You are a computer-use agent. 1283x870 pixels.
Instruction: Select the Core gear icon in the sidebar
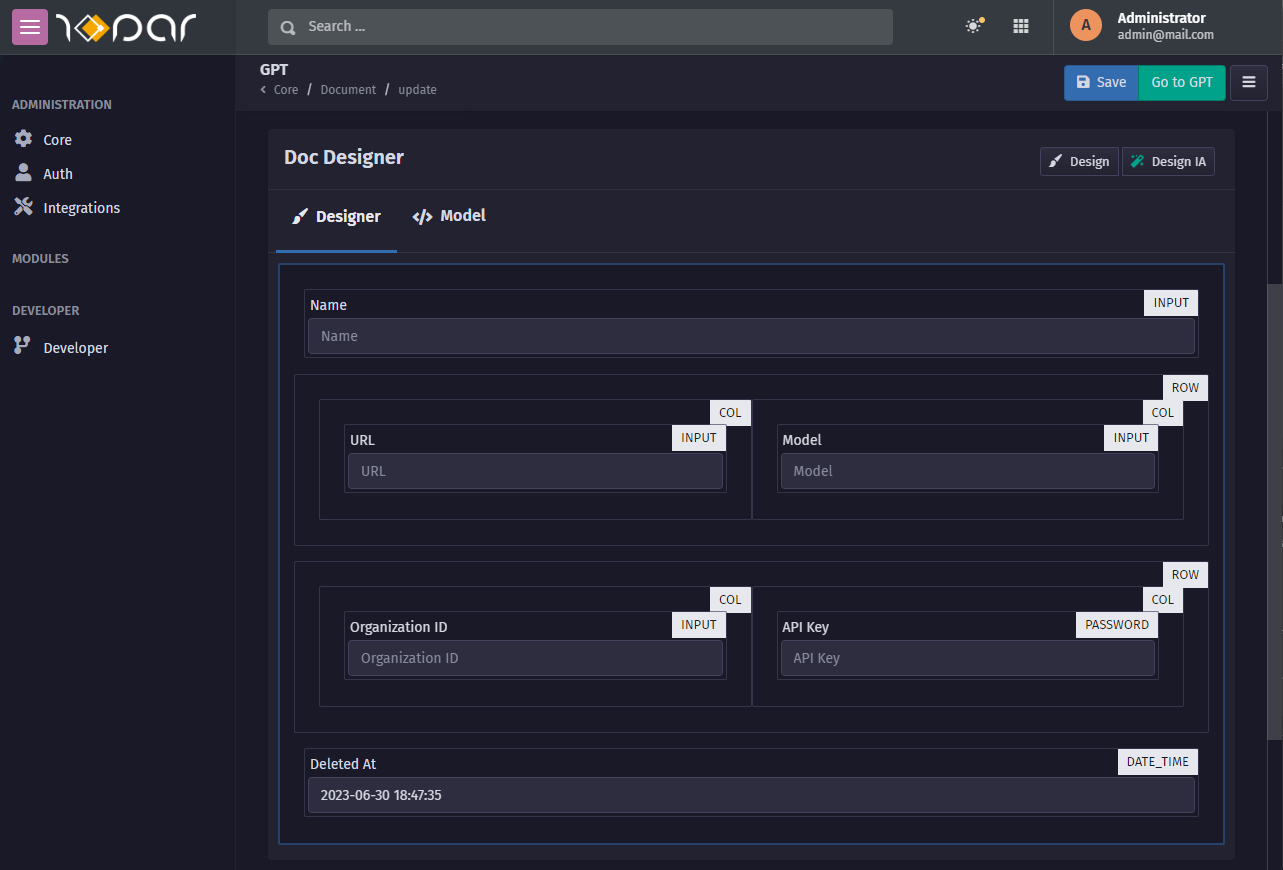pyautogui.click(x=23, y=139)
